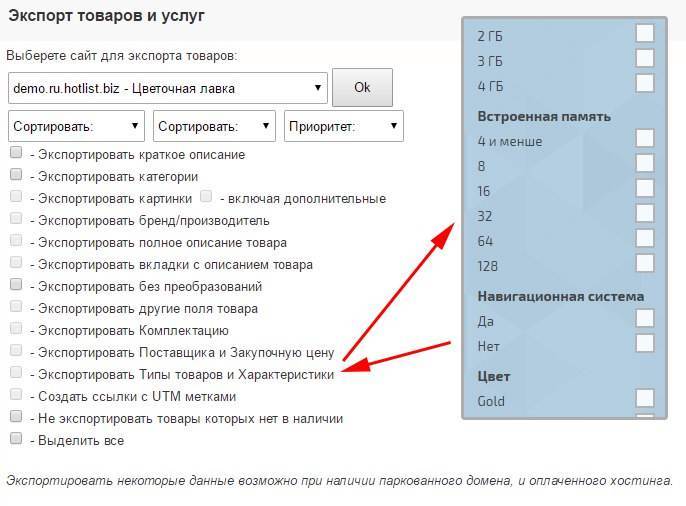This screenshot has width=686, height=506.
Task: Check Выделить все checkbox
Action: (x=16, y=439)
